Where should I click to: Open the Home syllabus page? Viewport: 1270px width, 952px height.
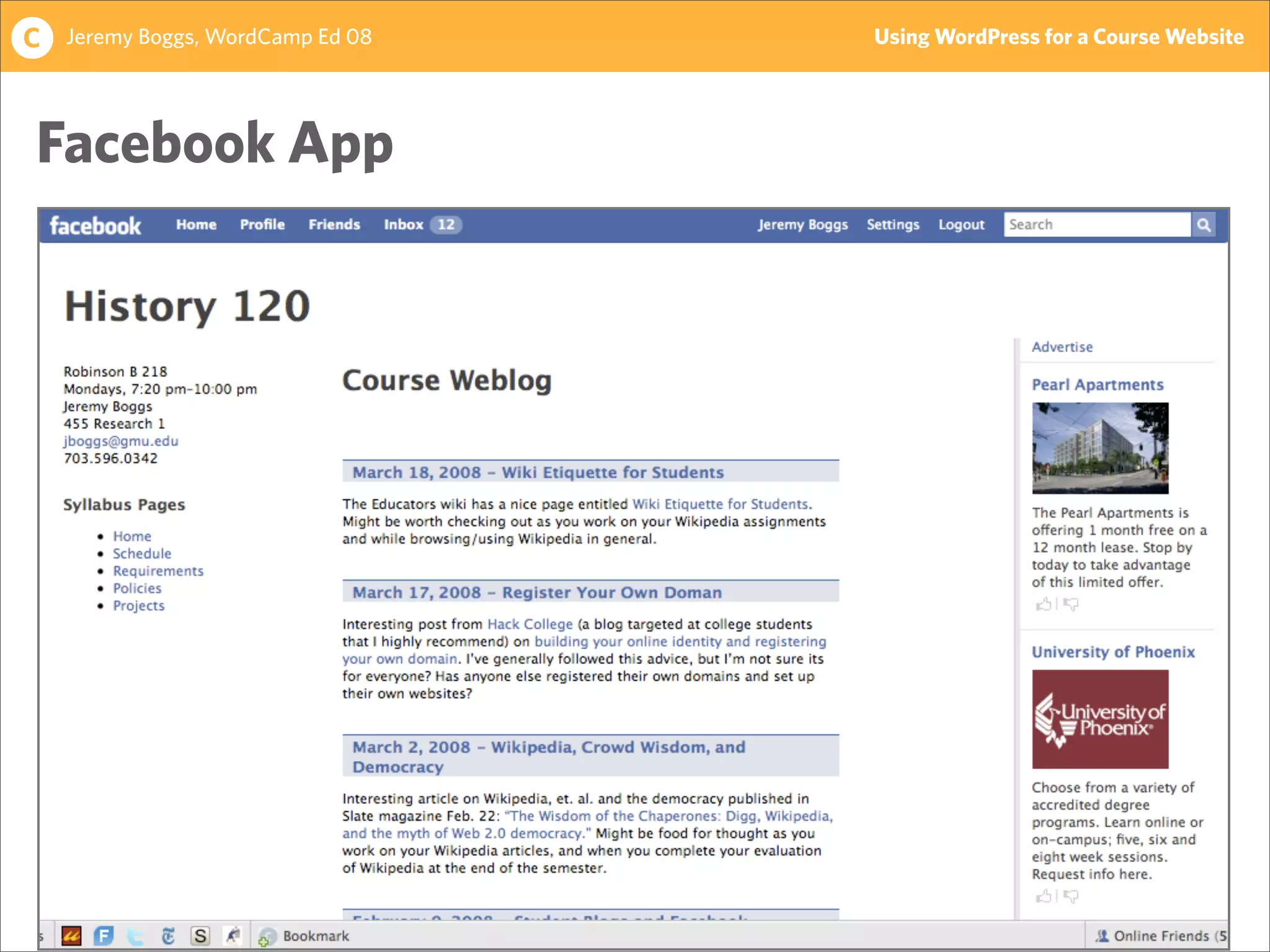coord(132,536)
